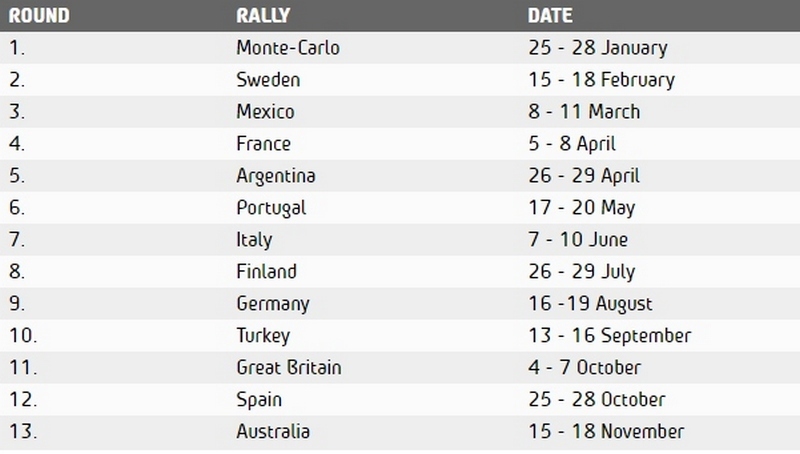Select the Australia rally name
800x454 pixels.
pyautogui.click(x=273, y=432)
